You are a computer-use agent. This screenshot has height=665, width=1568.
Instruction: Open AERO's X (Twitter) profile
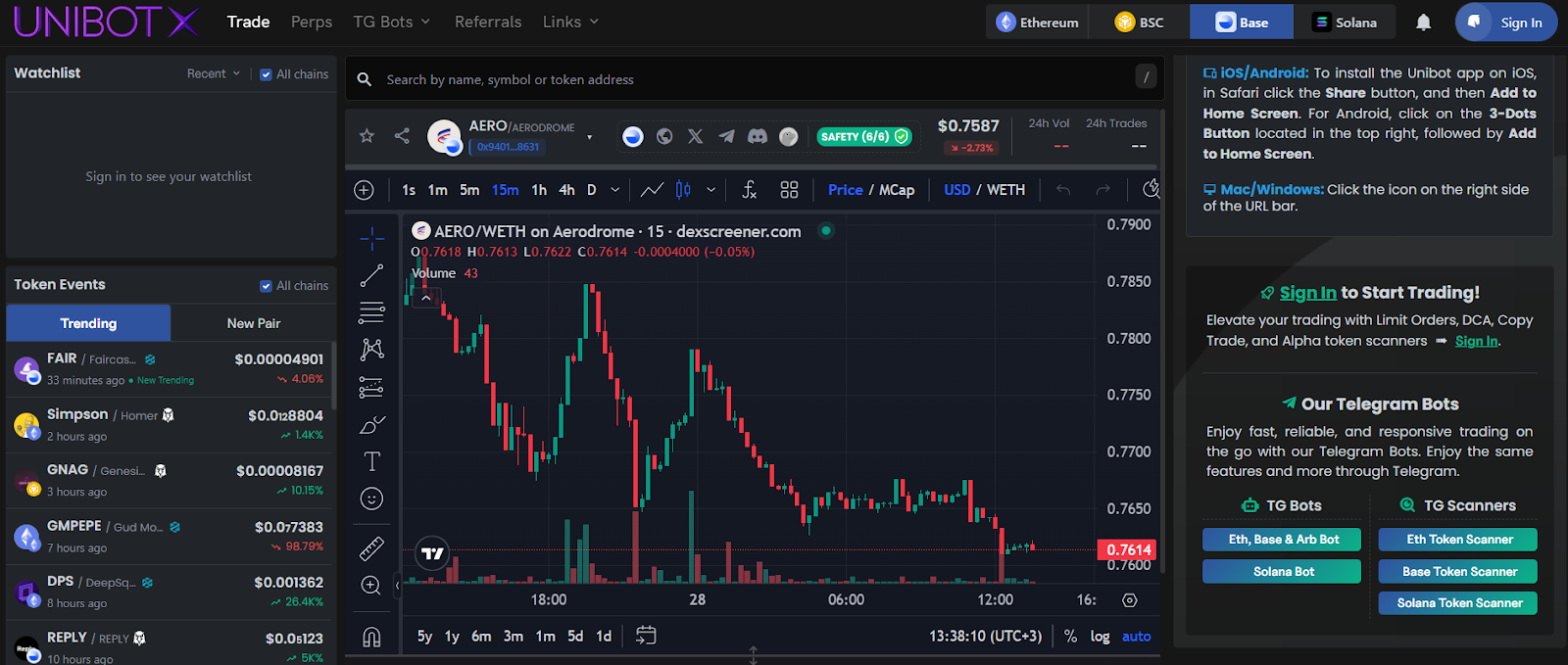coord(696,136)
